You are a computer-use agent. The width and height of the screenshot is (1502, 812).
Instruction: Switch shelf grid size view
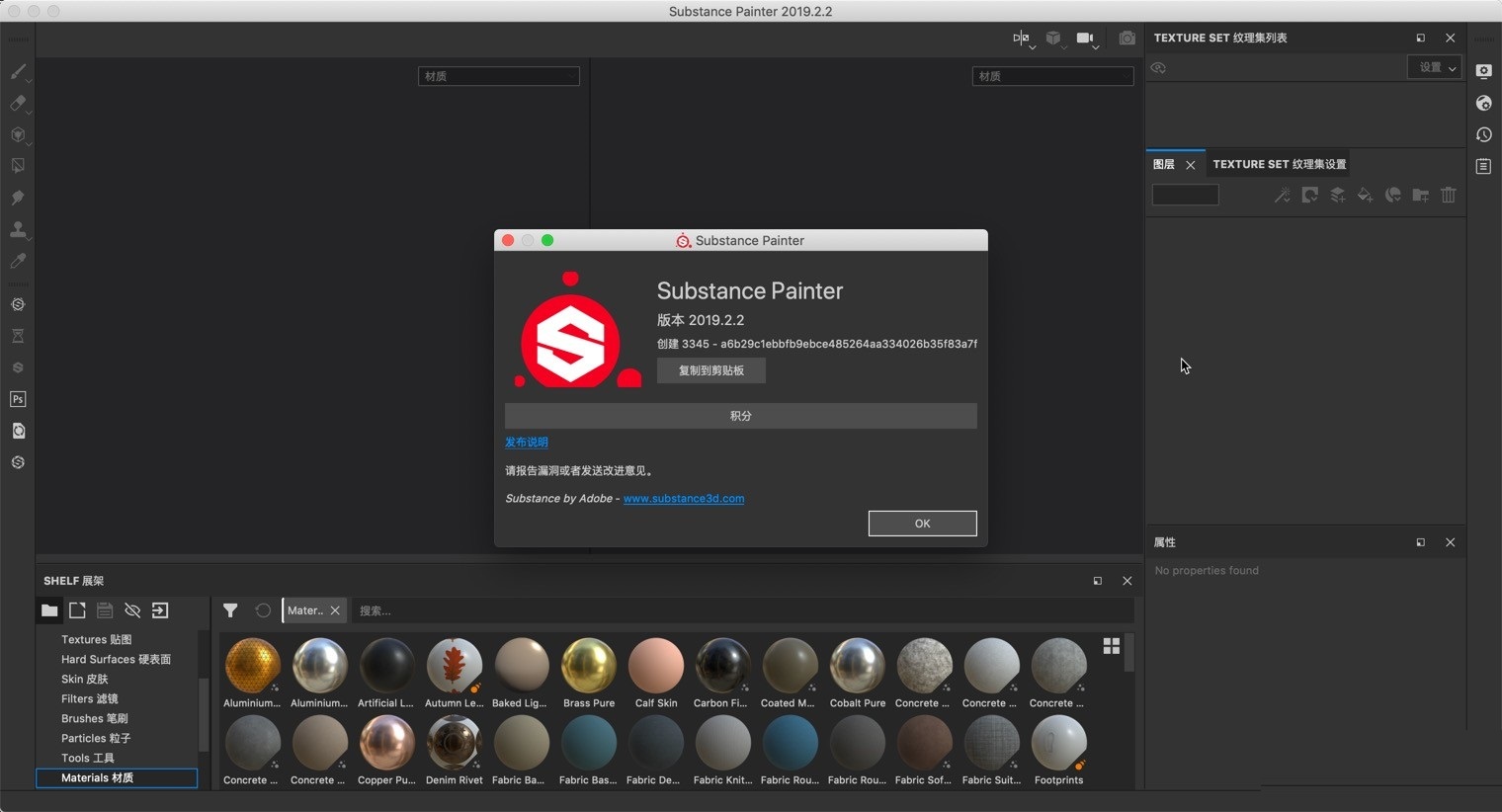(1112, 645)
